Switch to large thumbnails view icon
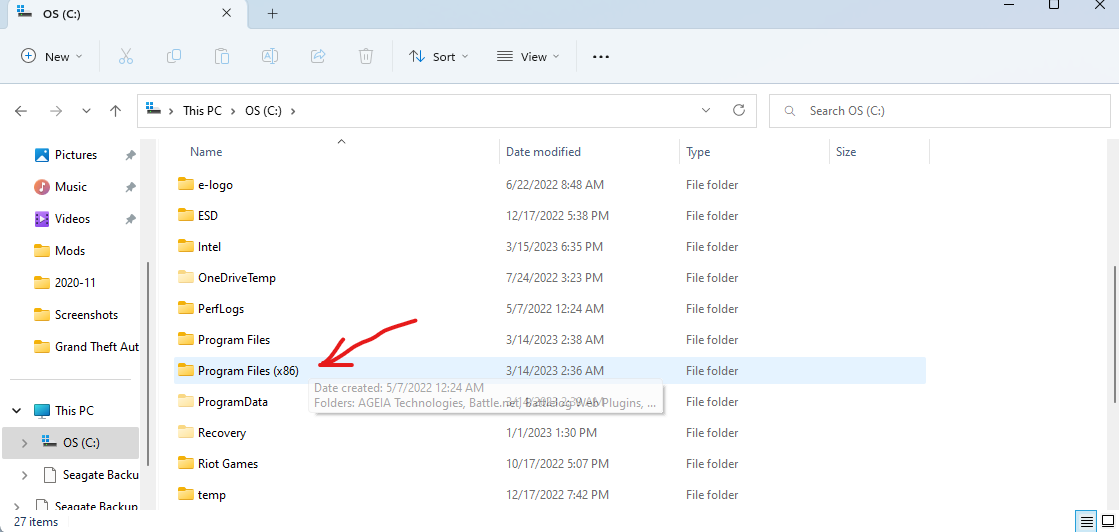Image resolution: width=1119 pixels, height=532 pixels. [1108, 522]
